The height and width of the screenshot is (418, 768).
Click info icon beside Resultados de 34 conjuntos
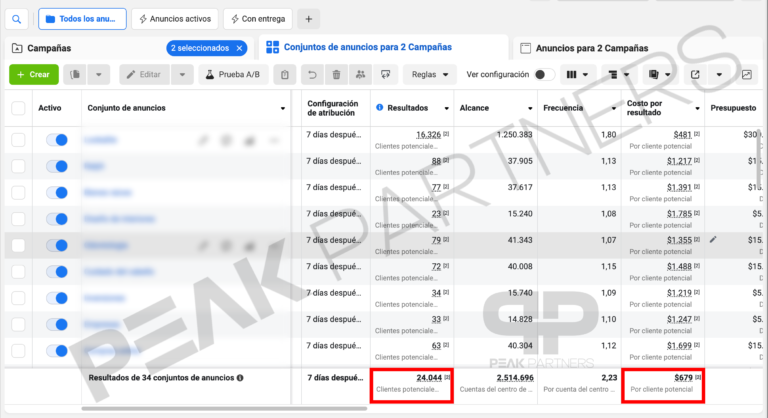(240, 378)
